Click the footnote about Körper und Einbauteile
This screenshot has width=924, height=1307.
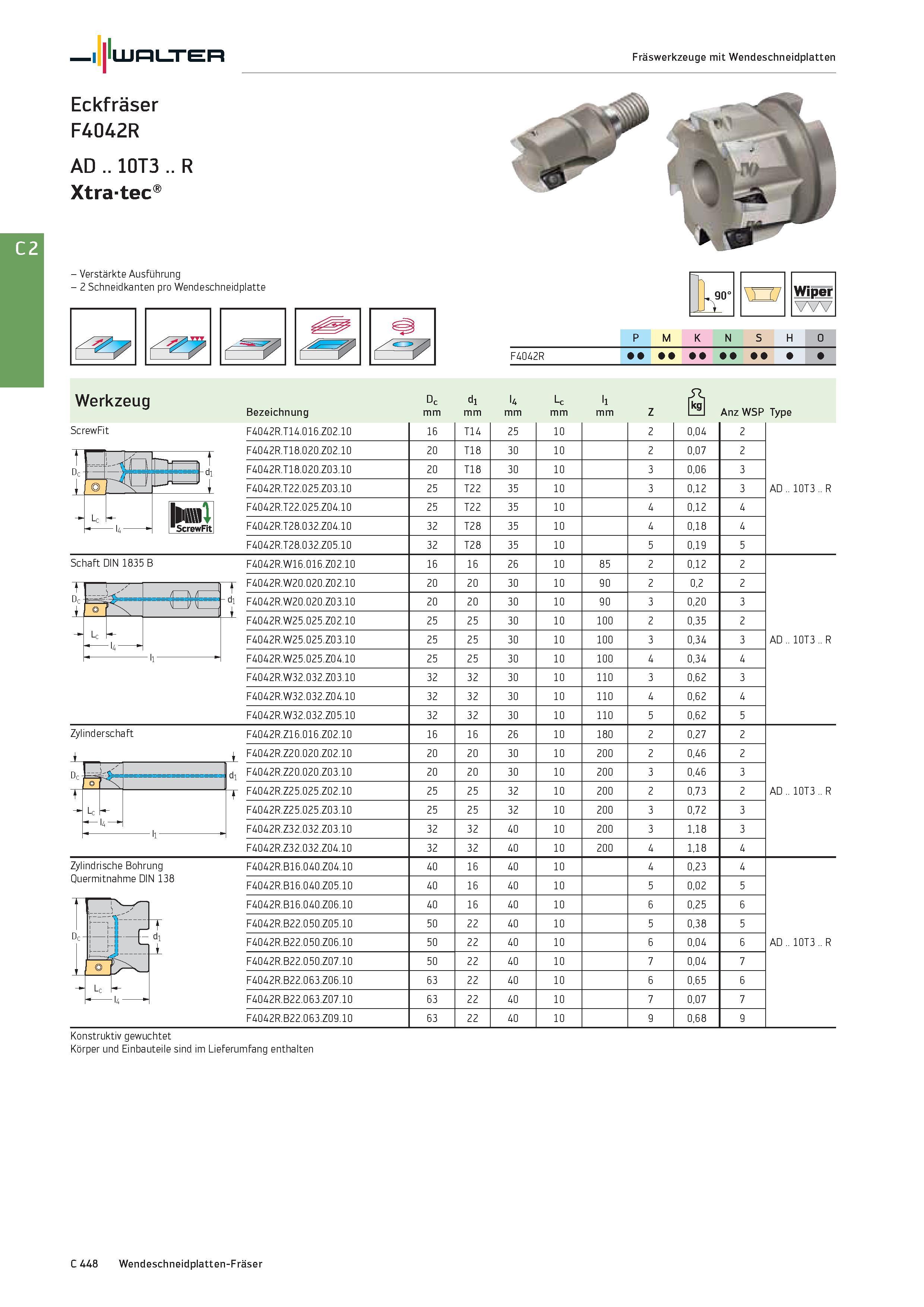click(x=192, y=1049)
